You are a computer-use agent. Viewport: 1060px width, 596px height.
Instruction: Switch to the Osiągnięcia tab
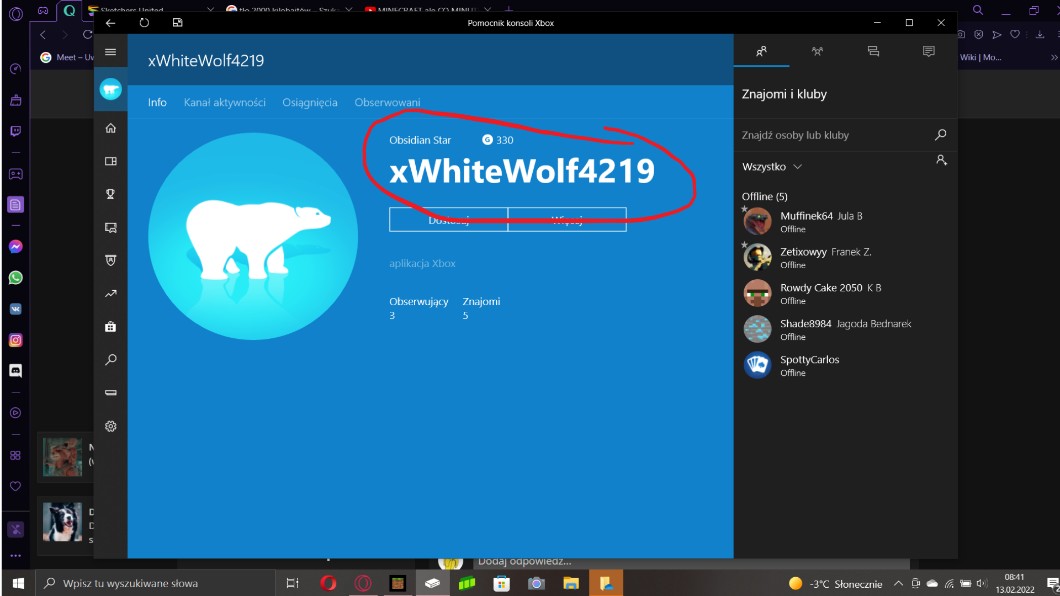(309, 102)
